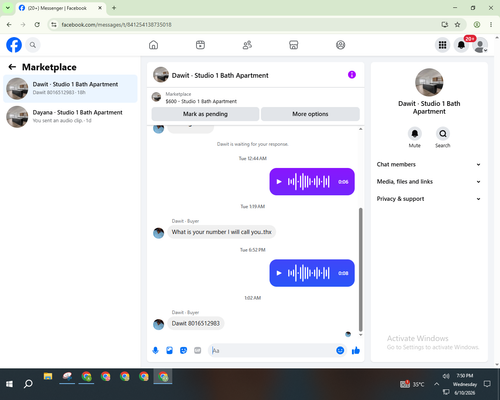
Task: Open the $600 Studio 1 Bath listing link
Action: [201, 101]
